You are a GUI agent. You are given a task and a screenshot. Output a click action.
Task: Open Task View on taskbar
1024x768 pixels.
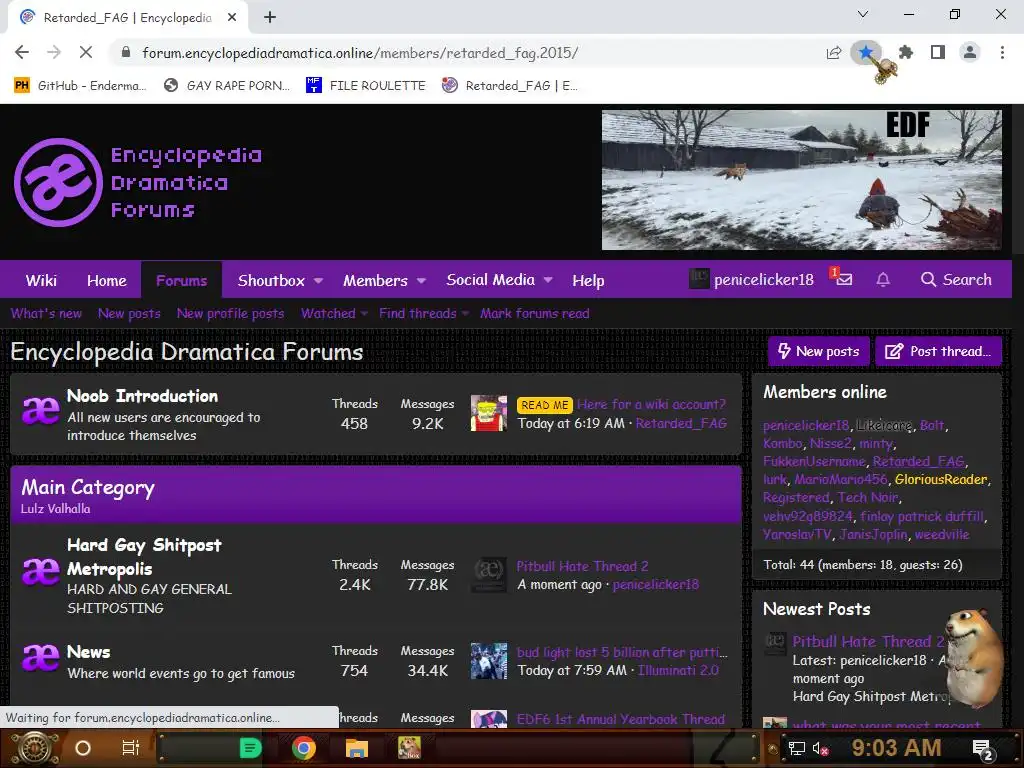[x=131, y=748]
